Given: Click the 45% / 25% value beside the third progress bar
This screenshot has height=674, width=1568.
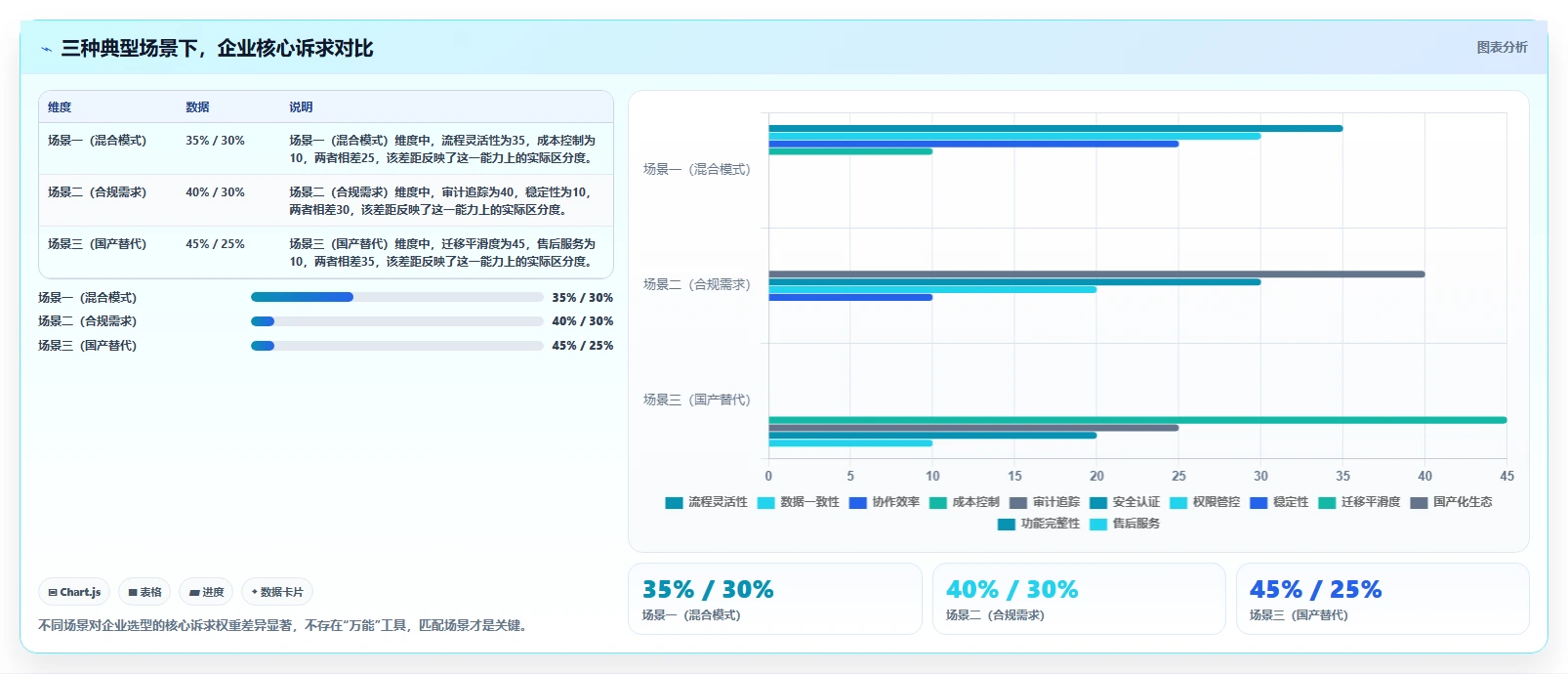Looking at the screenshot, I should [x=582, y=346].
